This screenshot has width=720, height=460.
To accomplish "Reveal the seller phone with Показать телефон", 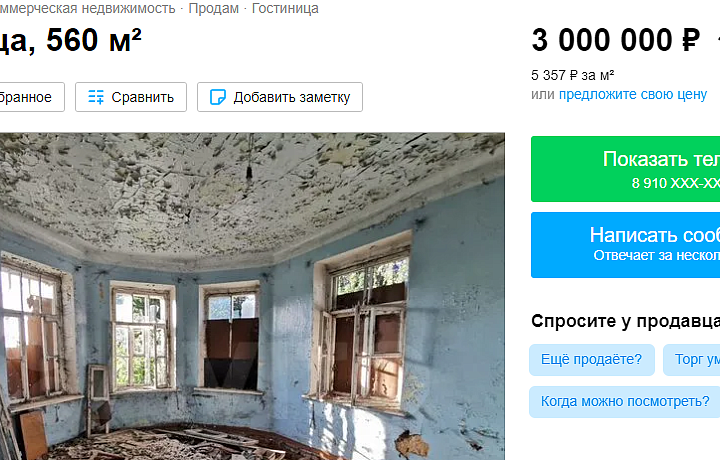I will coord(625,169).
